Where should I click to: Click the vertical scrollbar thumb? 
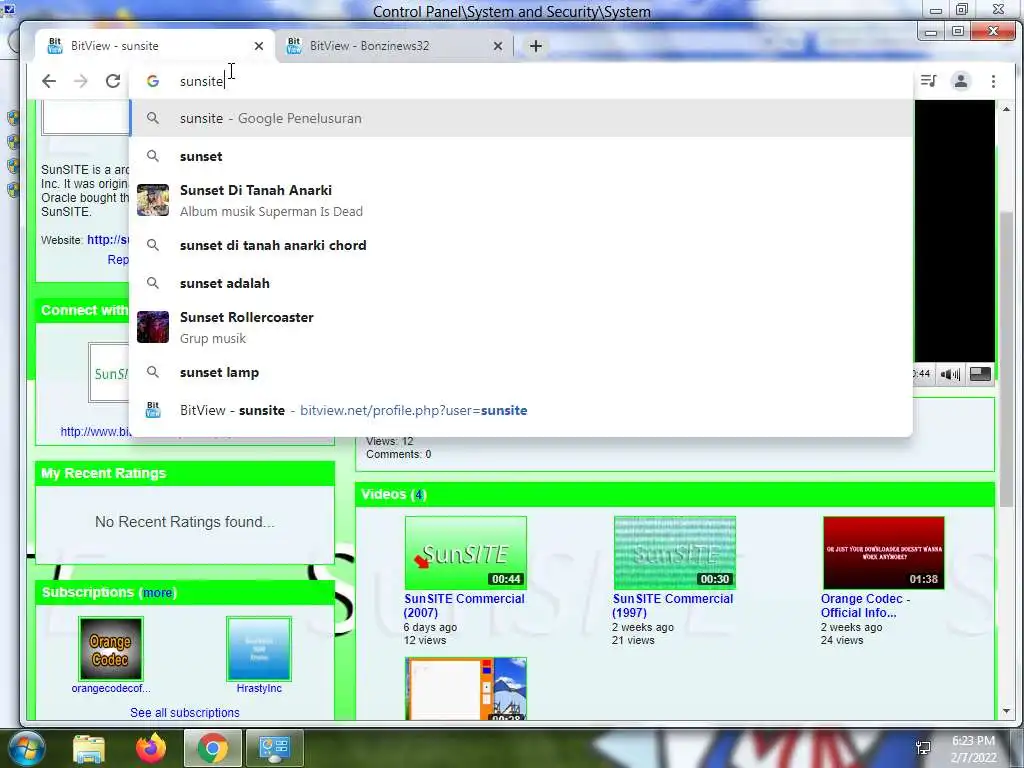coord(1006,358)
